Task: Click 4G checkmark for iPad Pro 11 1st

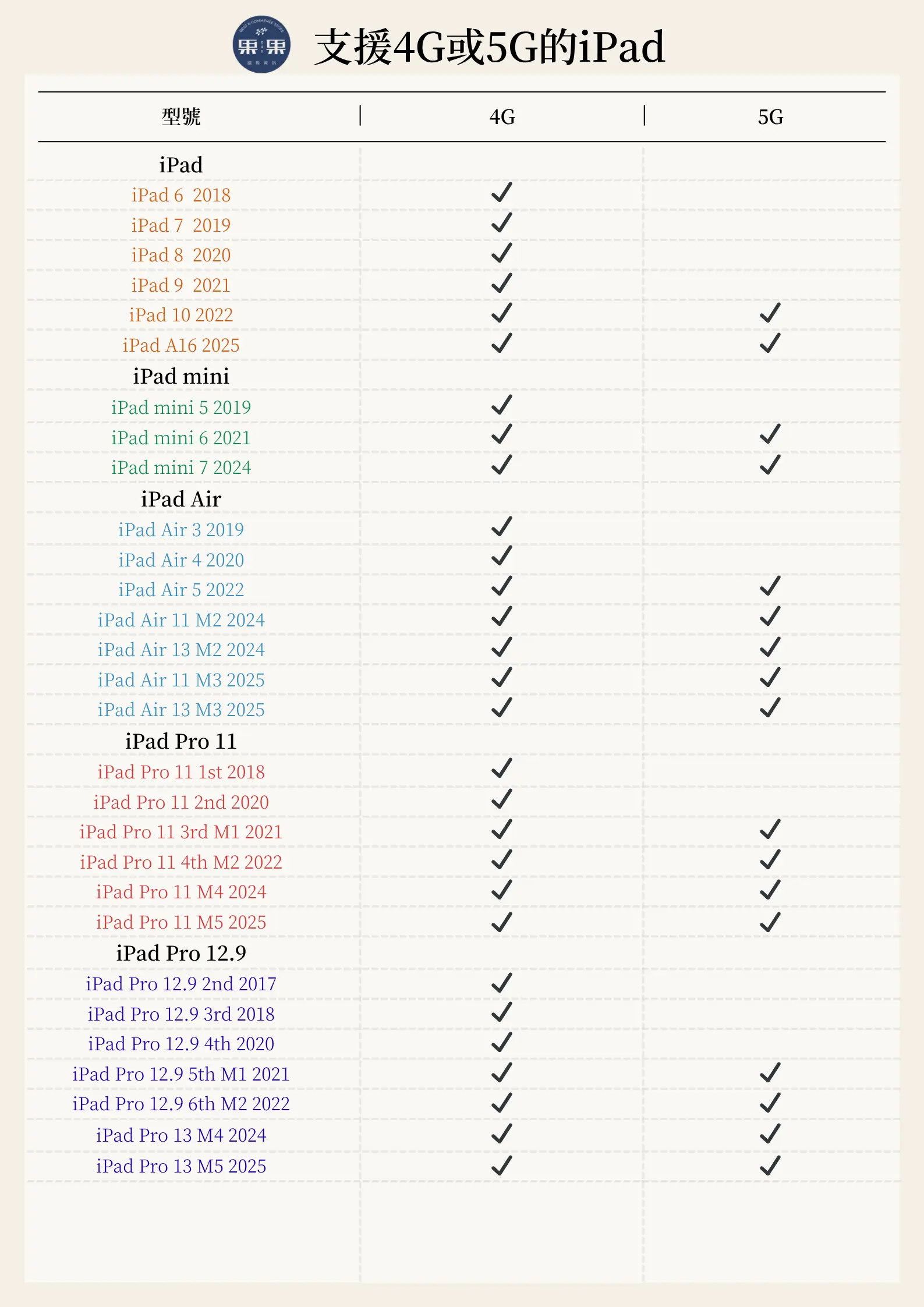Action: (x=501, y=768)
